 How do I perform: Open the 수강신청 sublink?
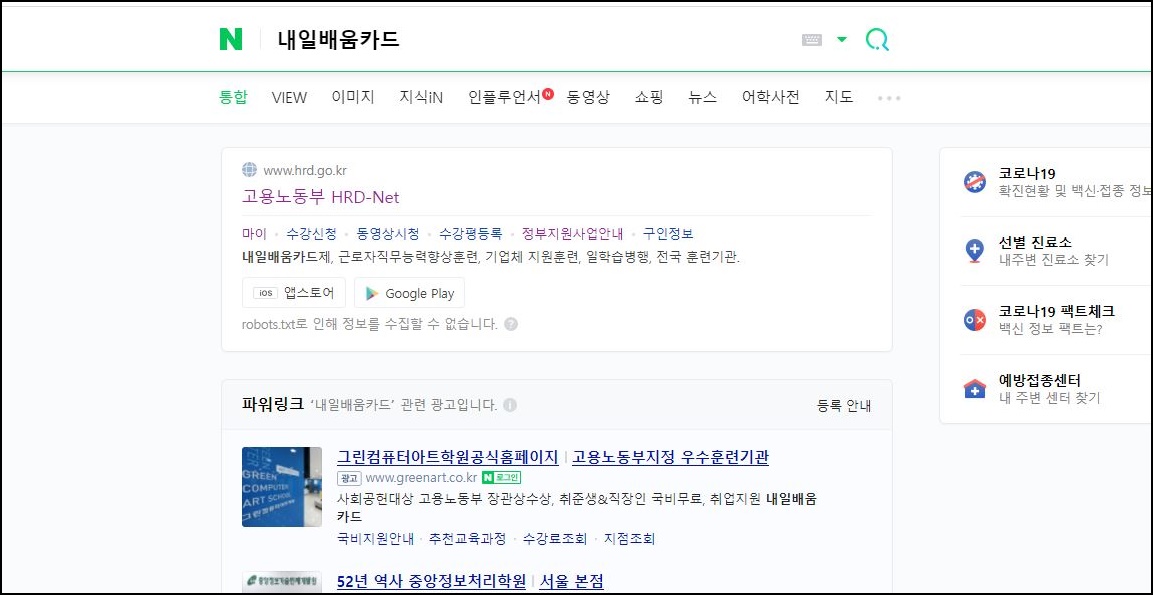312,234
